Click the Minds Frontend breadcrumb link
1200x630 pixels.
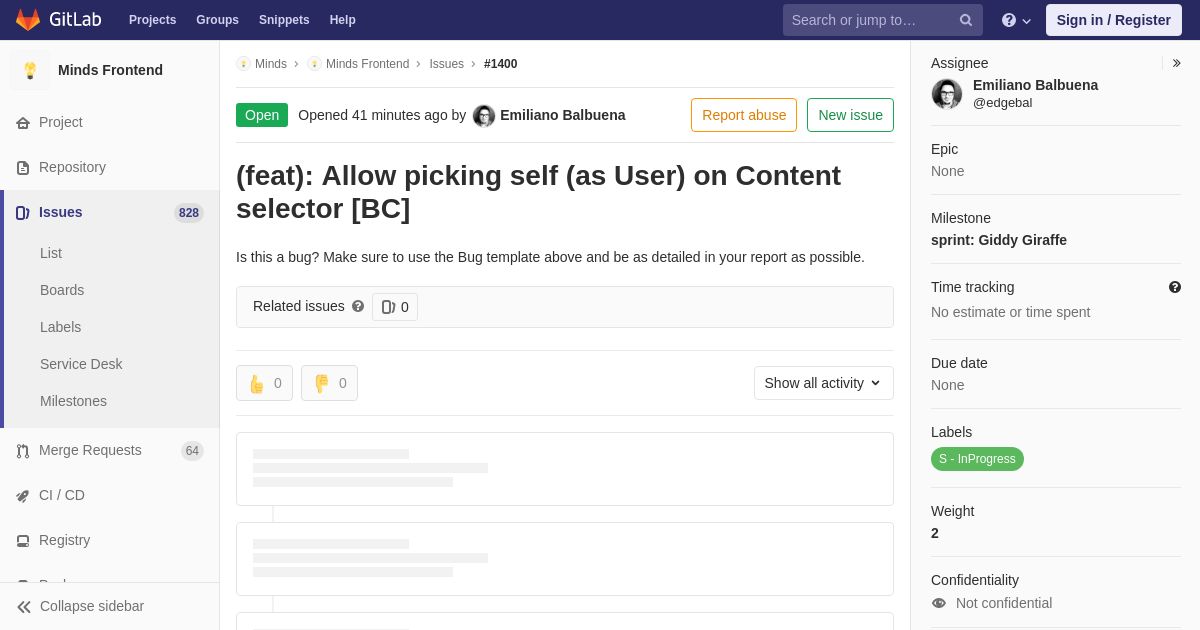click(x=367, y=64)
